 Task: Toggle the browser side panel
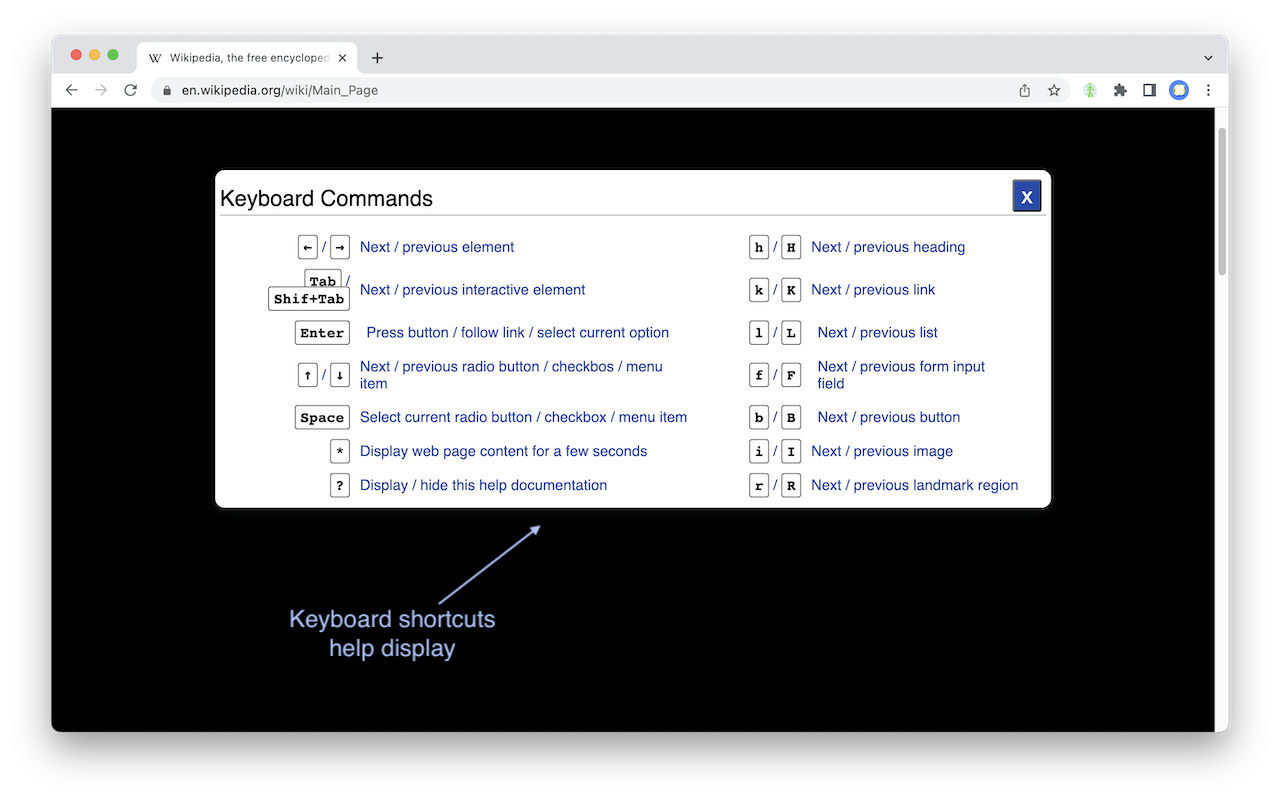click(x=1150, y=90)
